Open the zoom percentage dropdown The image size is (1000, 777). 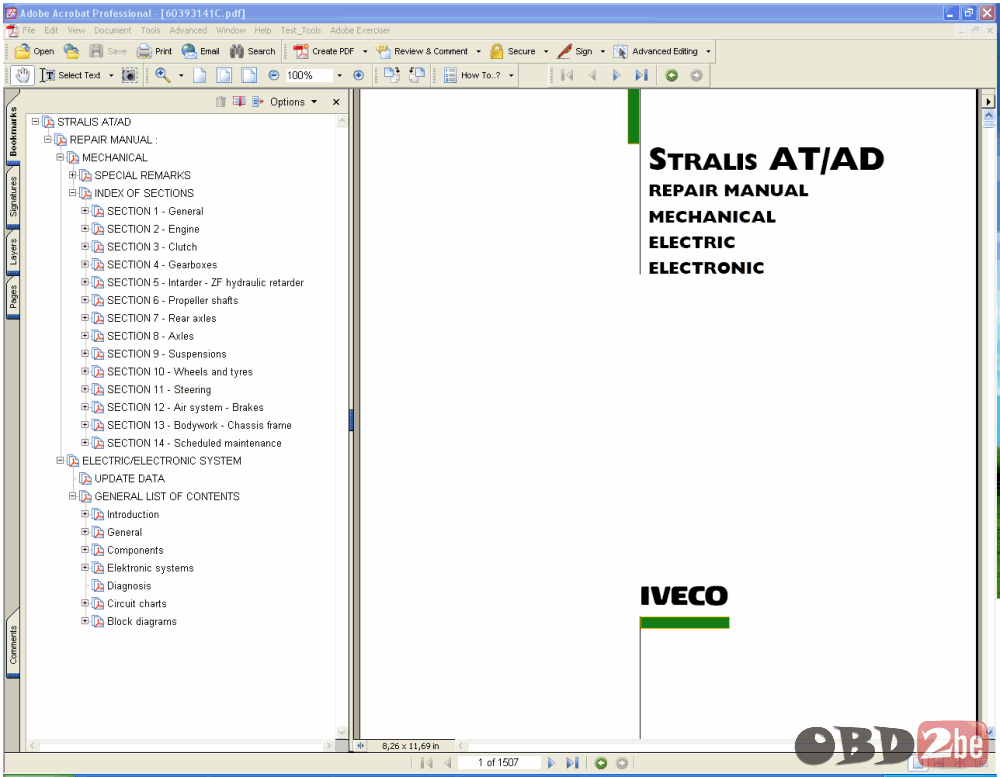[x=339, y=75]
